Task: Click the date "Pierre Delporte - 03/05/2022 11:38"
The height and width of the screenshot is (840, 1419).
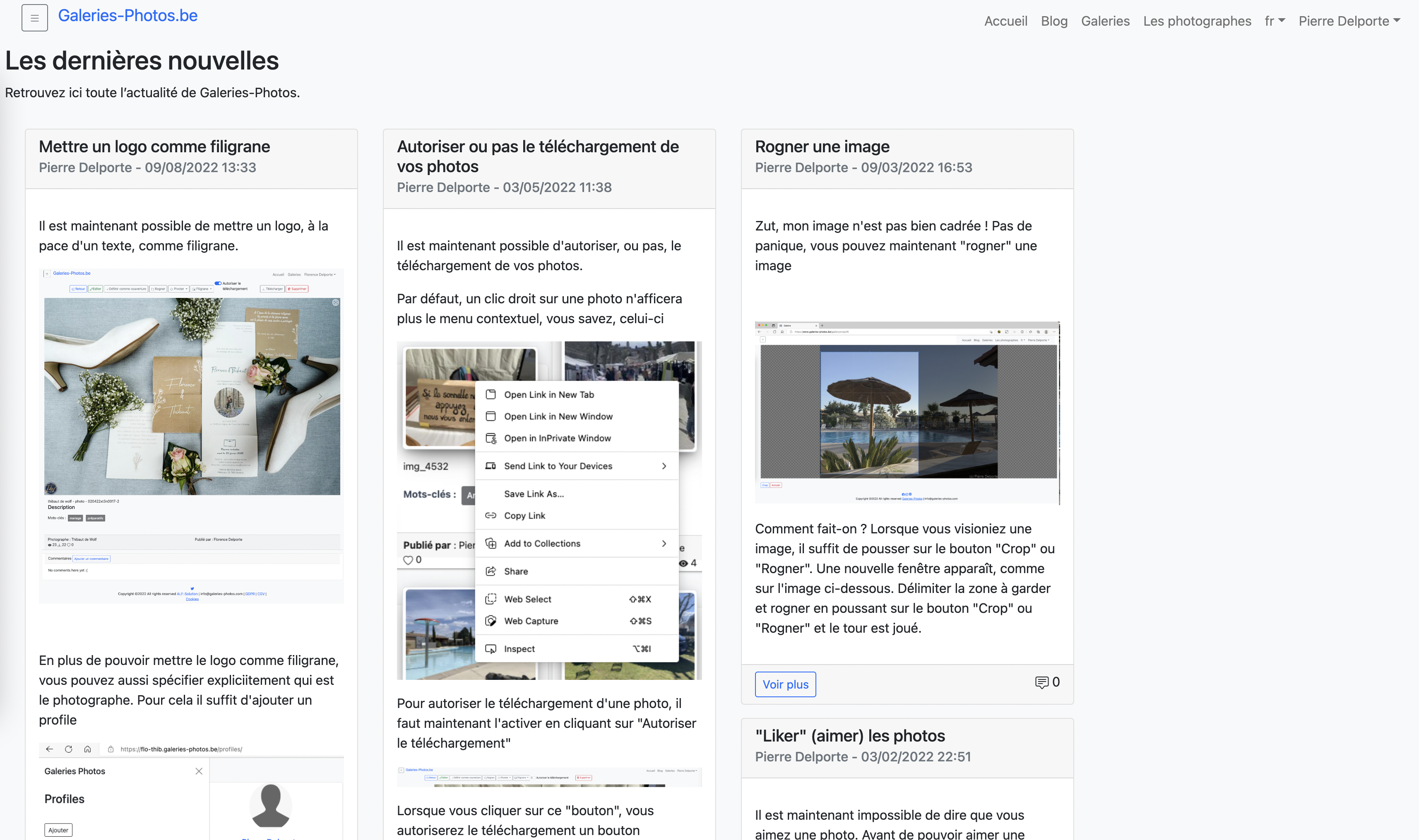Action: (504, 187)
